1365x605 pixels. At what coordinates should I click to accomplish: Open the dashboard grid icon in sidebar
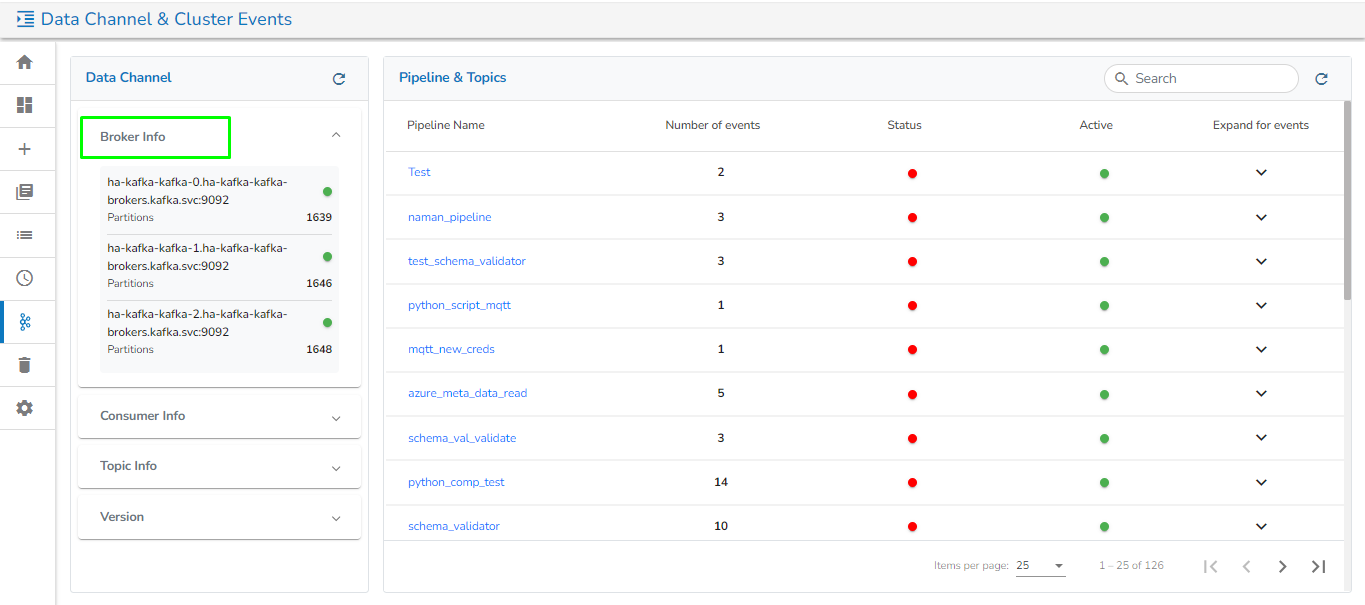(25, 105)
